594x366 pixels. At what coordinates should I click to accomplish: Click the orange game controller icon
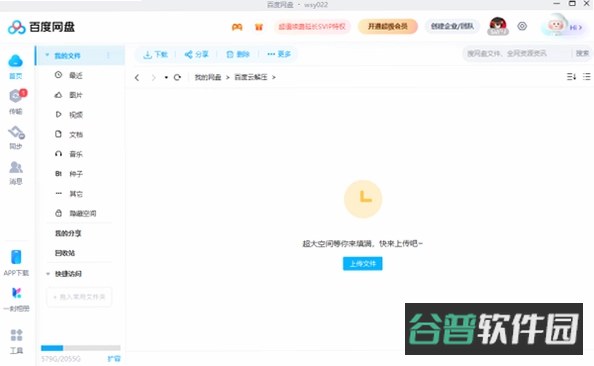(x=237, y=27)
